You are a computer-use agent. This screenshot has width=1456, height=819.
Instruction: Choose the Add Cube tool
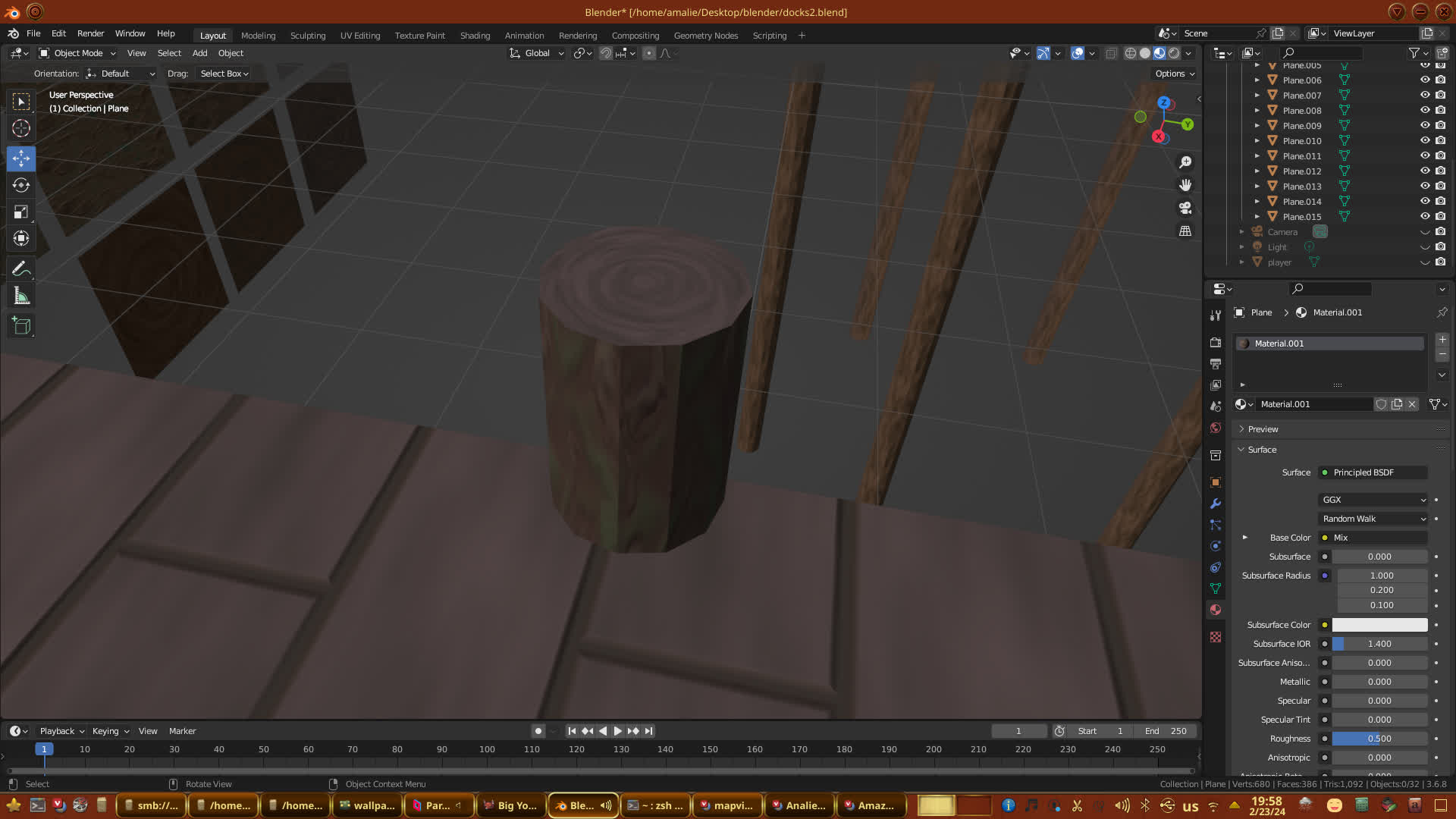click(x=21, y=326)
